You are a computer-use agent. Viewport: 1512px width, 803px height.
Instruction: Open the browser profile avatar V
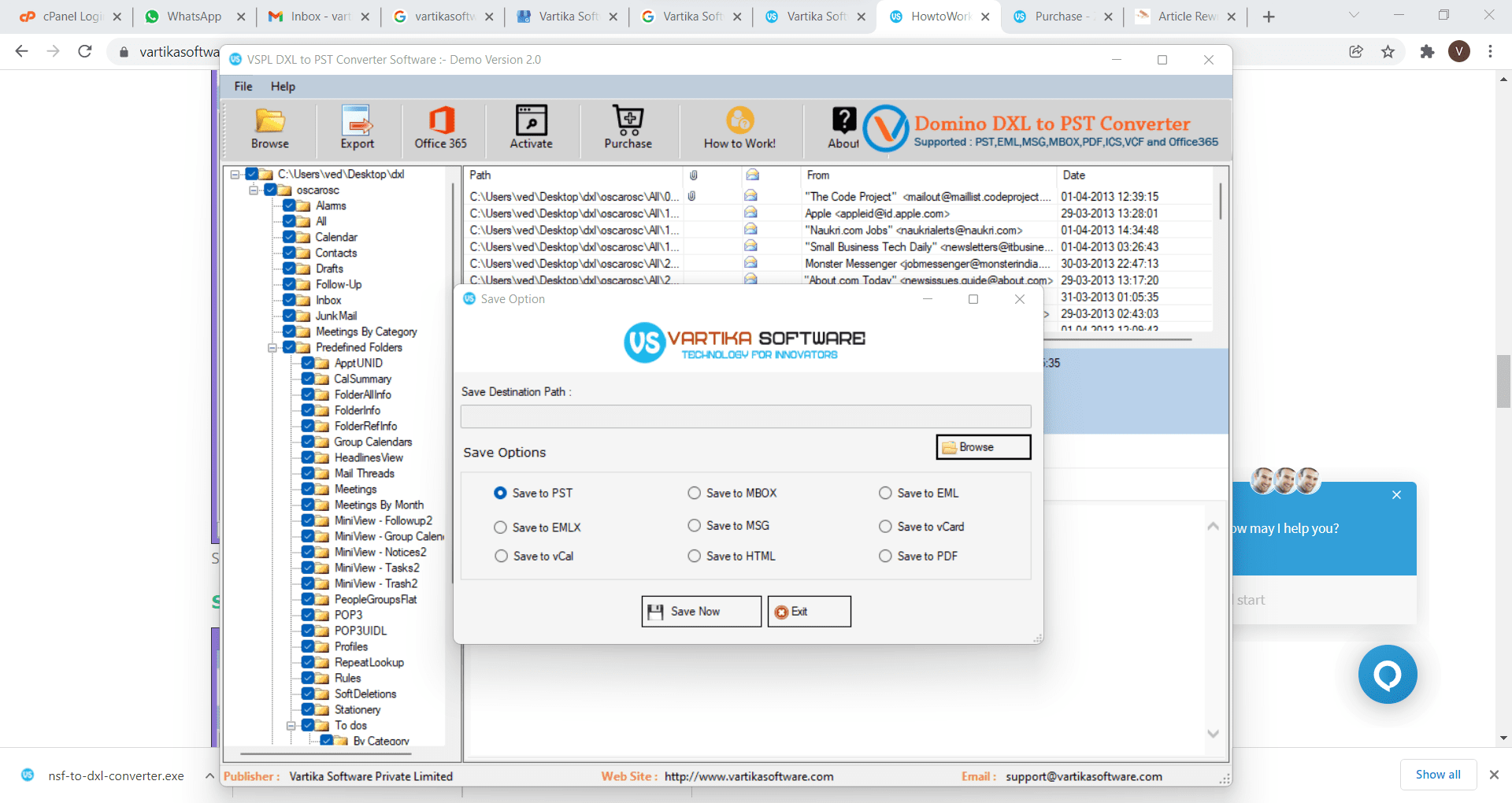1459,51
